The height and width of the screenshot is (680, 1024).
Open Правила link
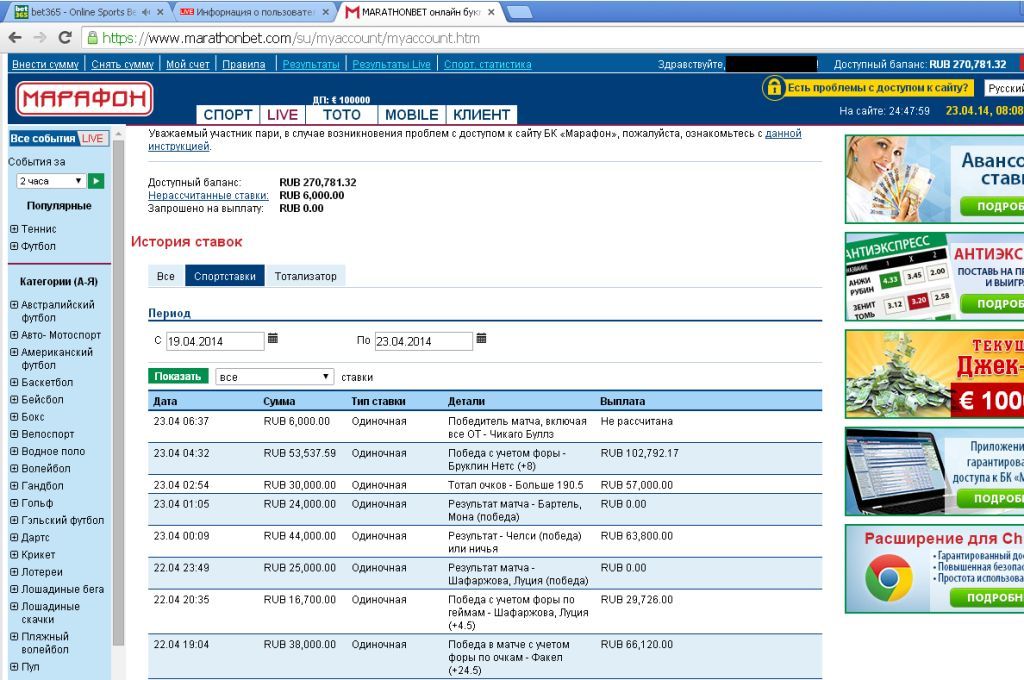(x=244, y=64)
